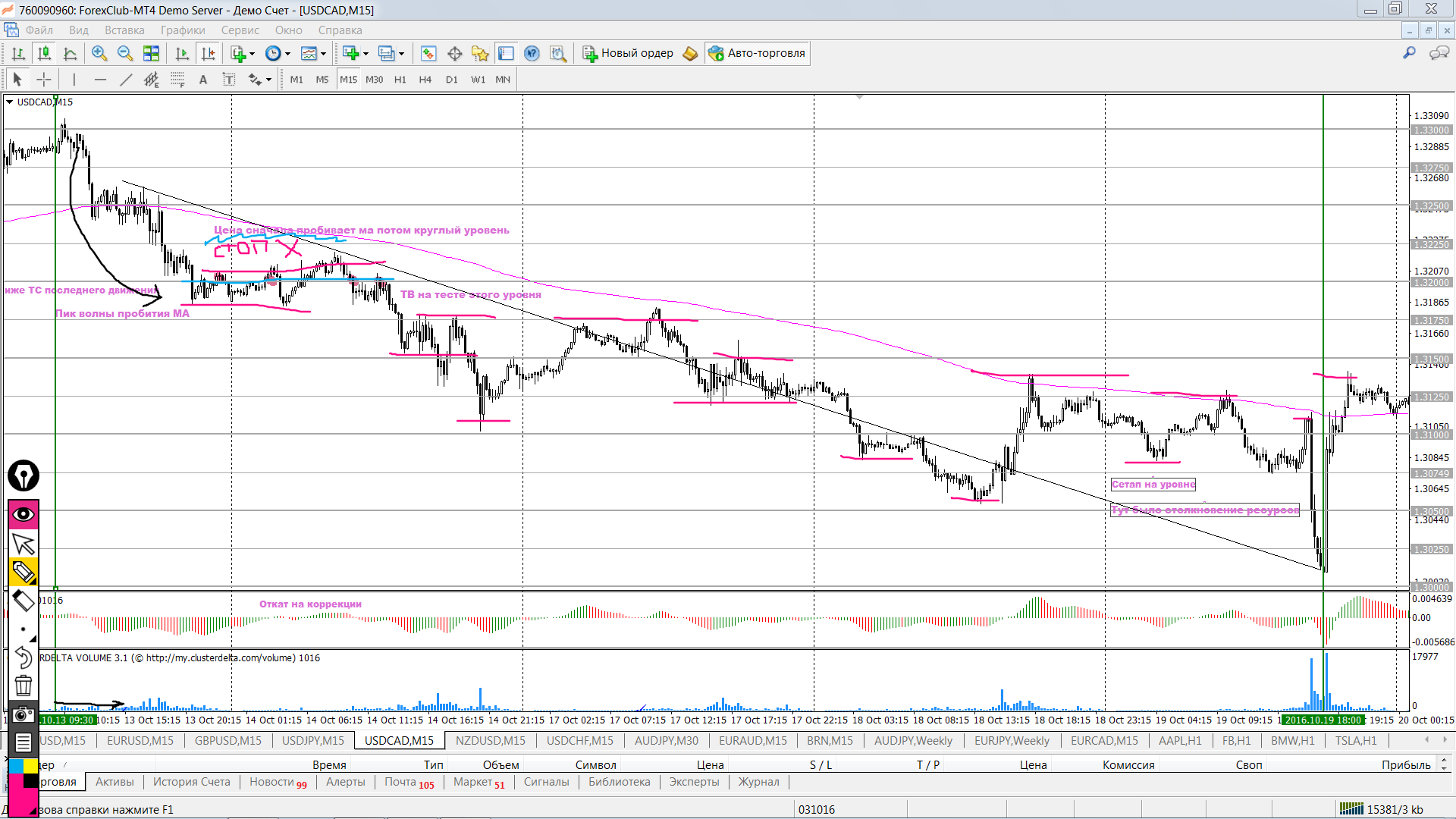Open the AUDJPY,Weekly chart tab
The image size is (1456, 819).
[x=913, y=740]
